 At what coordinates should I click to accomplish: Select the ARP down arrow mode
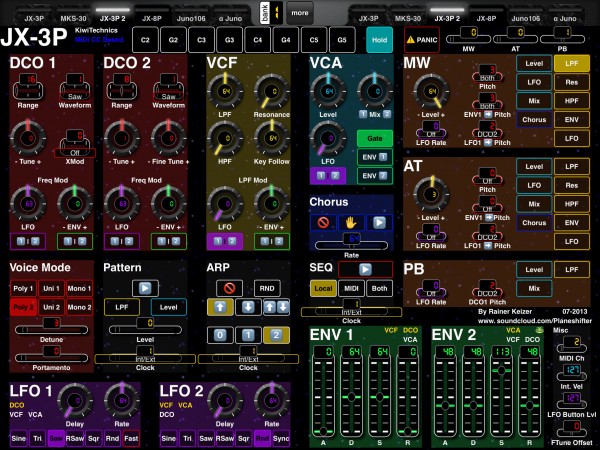(248, 307)
